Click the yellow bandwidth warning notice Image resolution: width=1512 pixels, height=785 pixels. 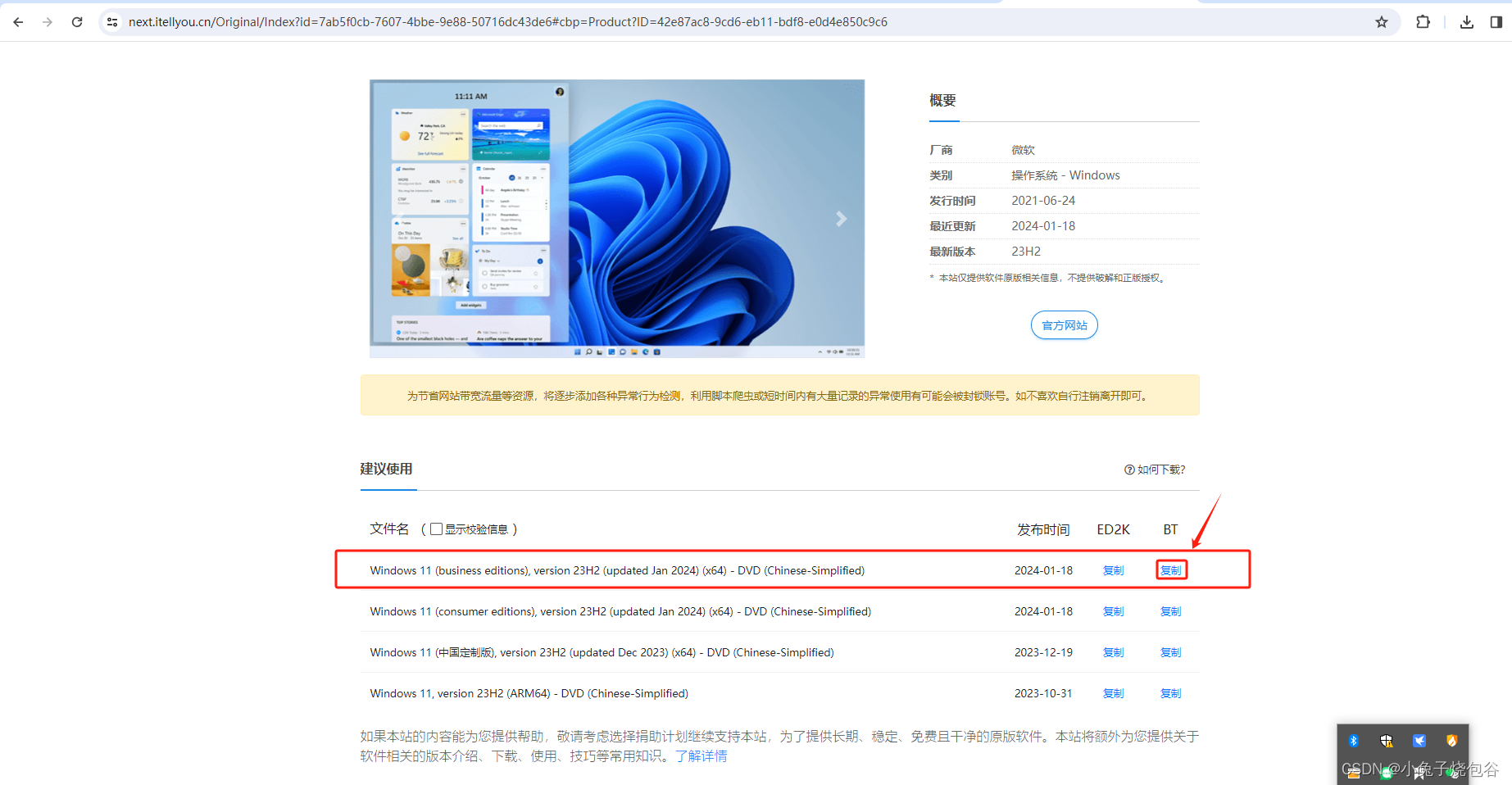[x=779, y=395]
